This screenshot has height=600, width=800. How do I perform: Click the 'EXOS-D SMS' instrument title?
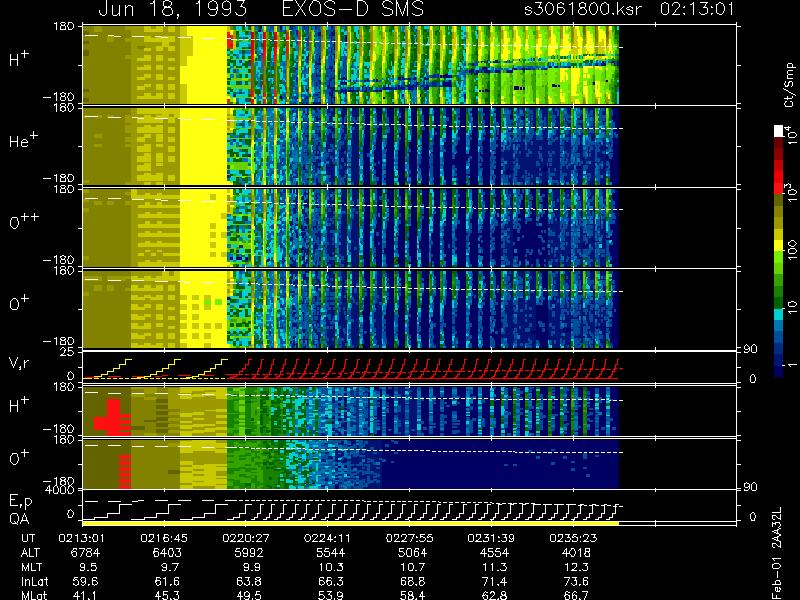[353, 9]
